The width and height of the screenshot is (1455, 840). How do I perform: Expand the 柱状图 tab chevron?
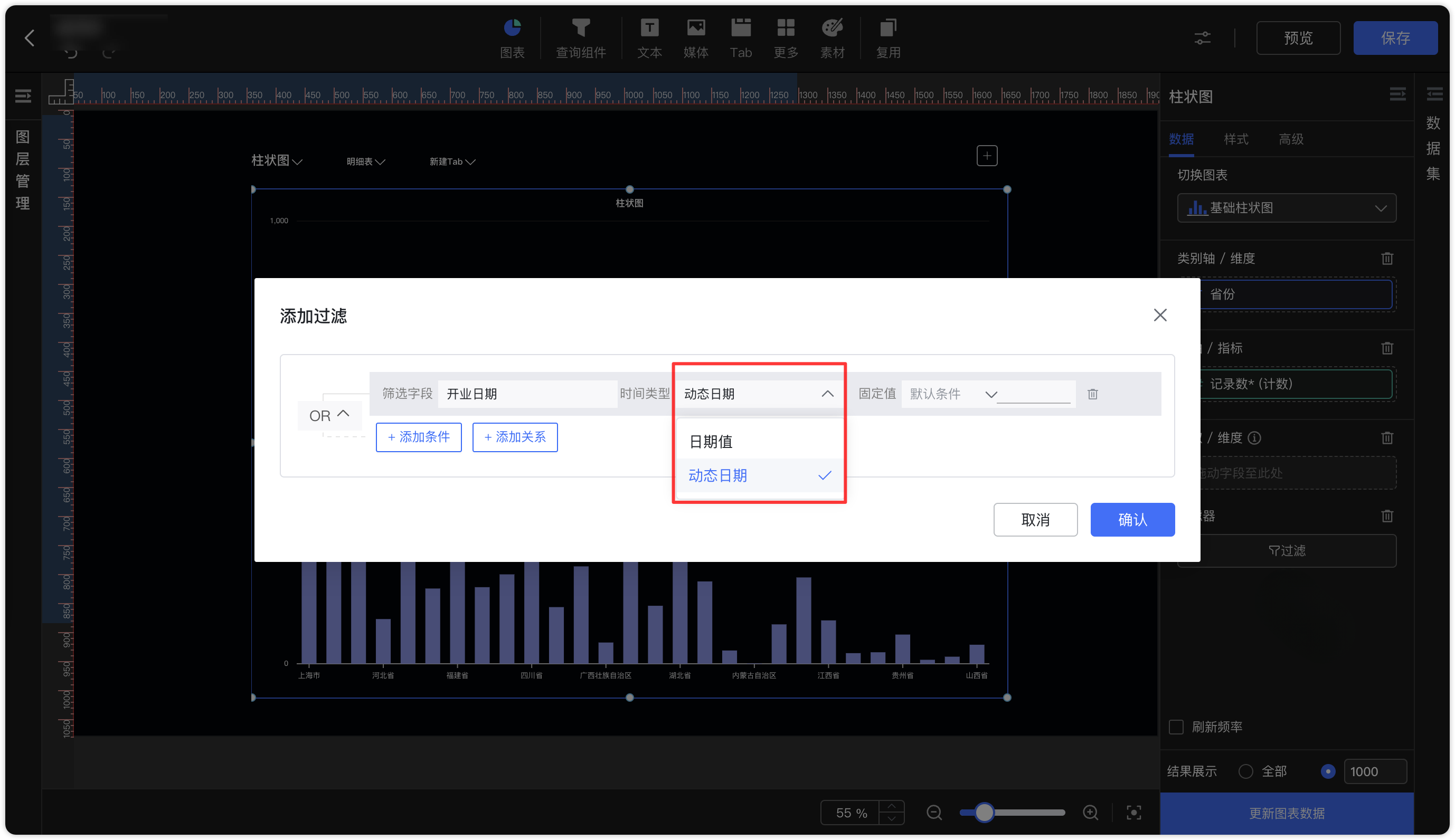tap(297, 161)
